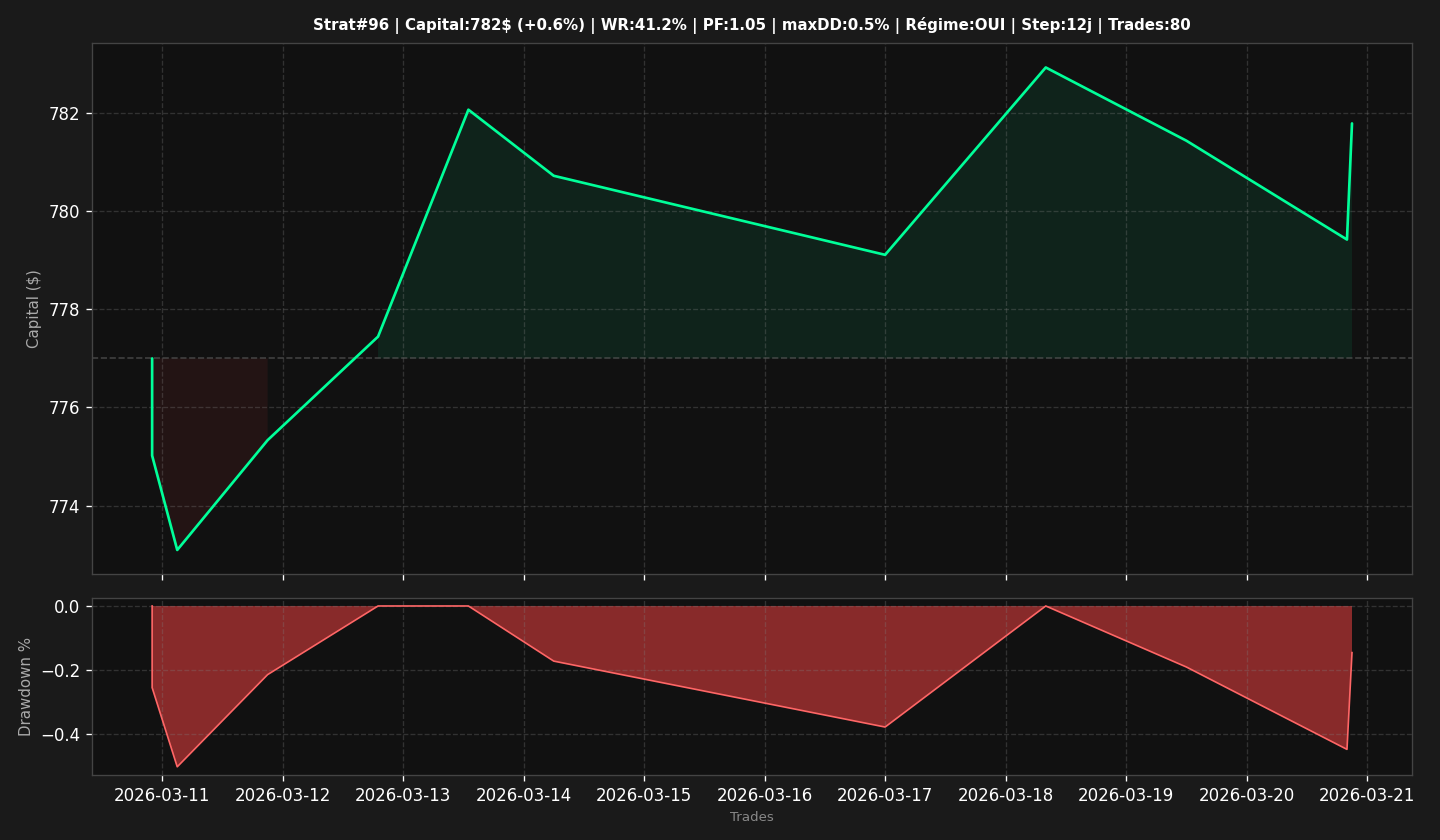Select the 2026-03-11 date tick label

pyautogui.click(x=162, y=795)
